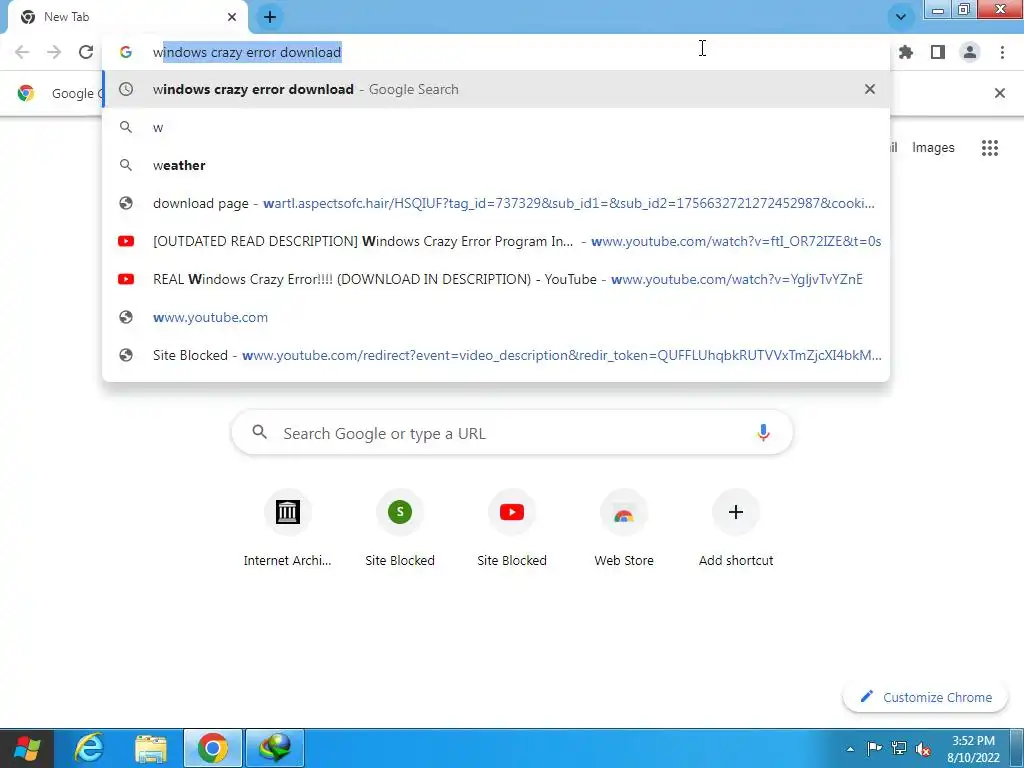Viewport: 1024px width, 768px height.
Task: Click the clock icon beside the first suggestion
Action: (x=126, y=89)
